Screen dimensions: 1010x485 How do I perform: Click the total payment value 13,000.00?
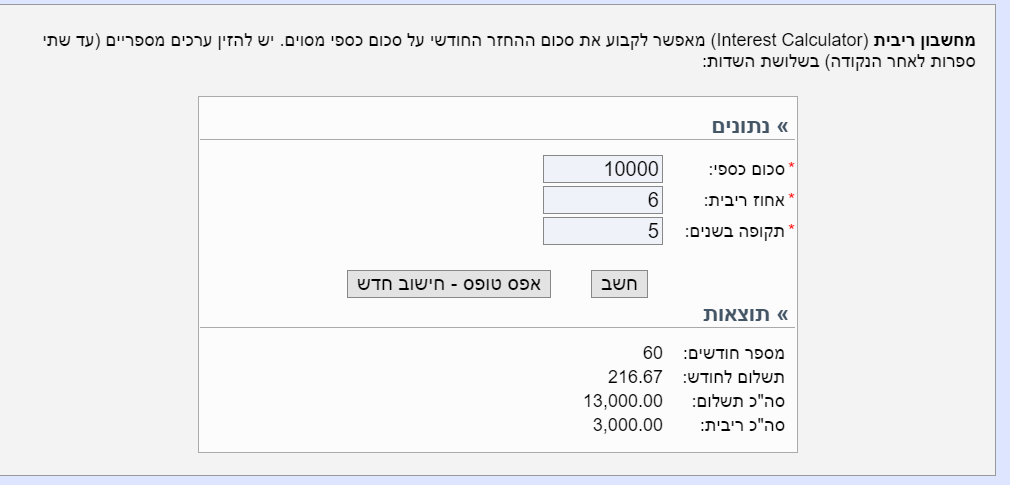pyautogui.click(x=623, y=401)
